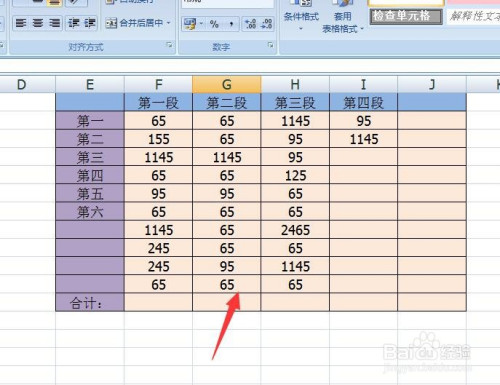Open the accounting format dropdown arrow
The height and width of the screenshot is (385, 500).
tap(202, 24)
